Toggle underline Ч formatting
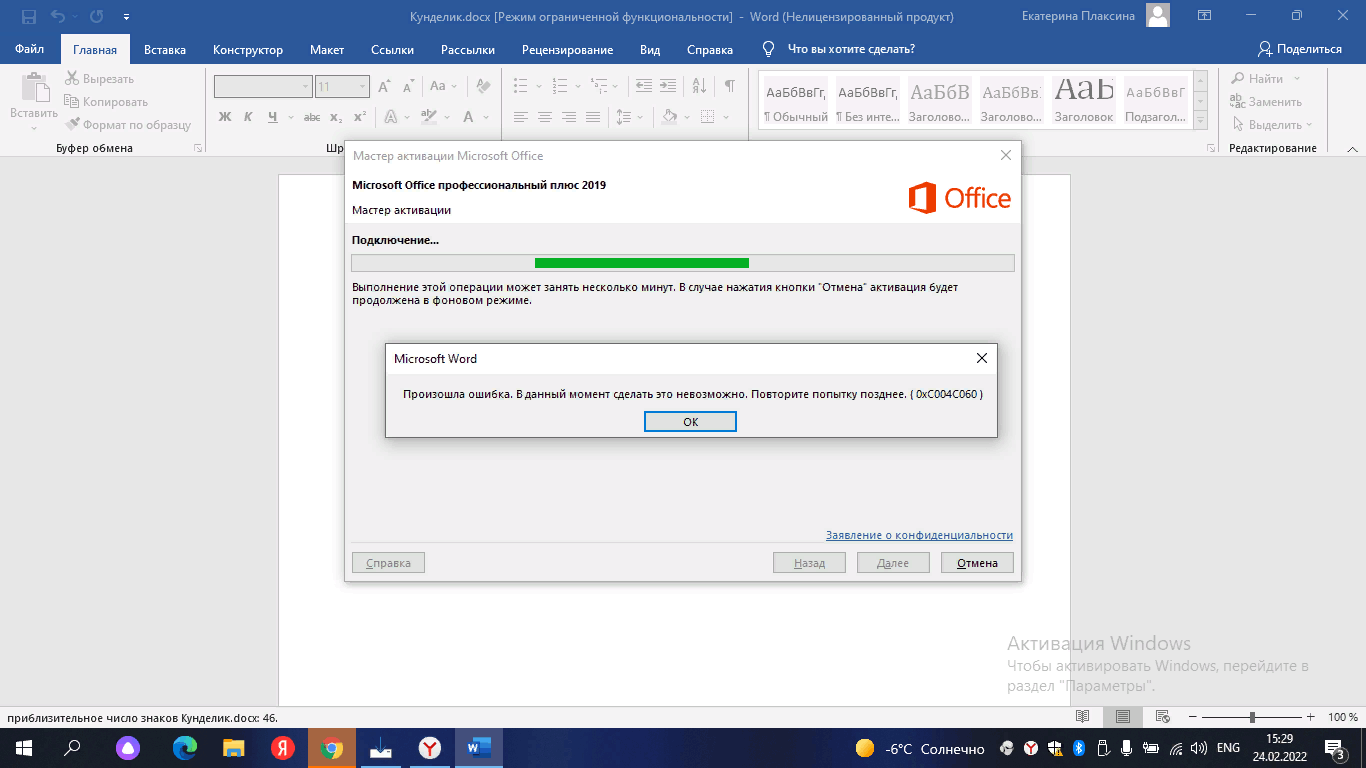 coord(273,117)
